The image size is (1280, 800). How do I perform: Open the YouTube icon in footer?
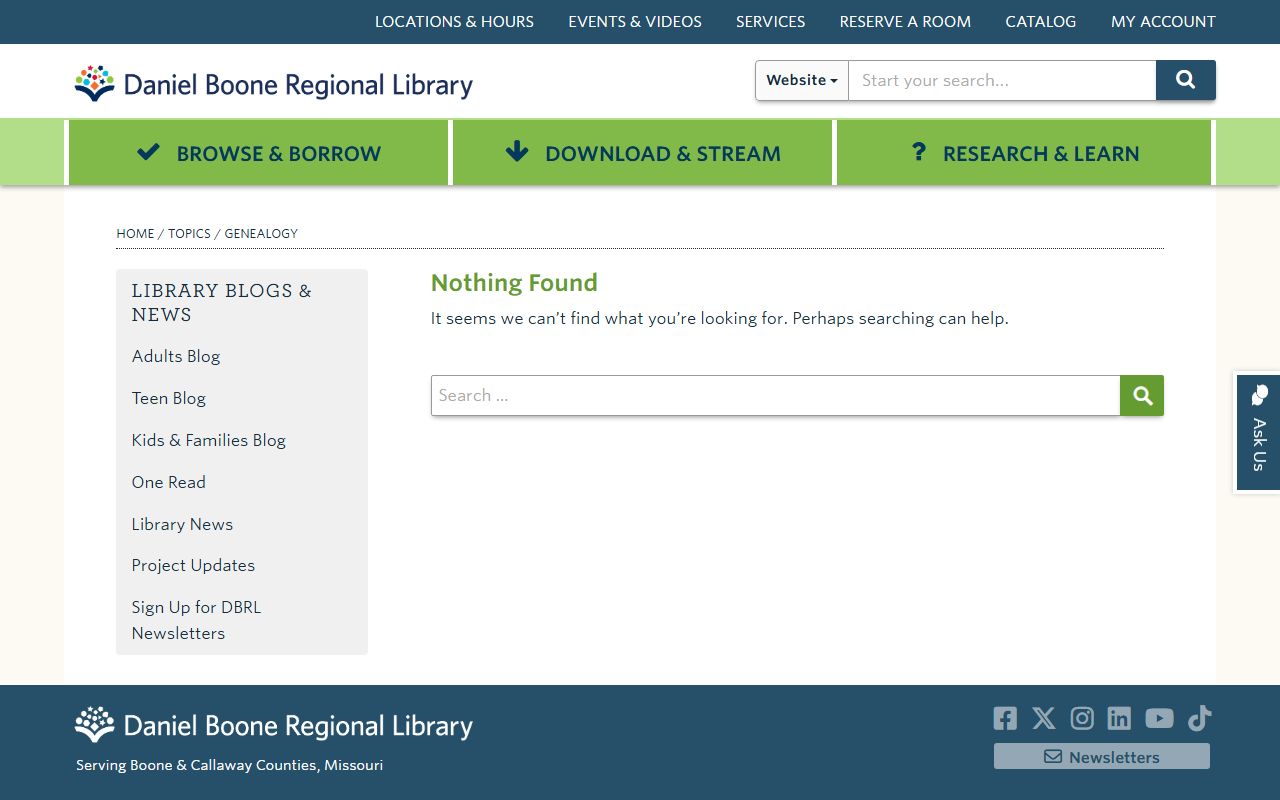(1159, 718)
